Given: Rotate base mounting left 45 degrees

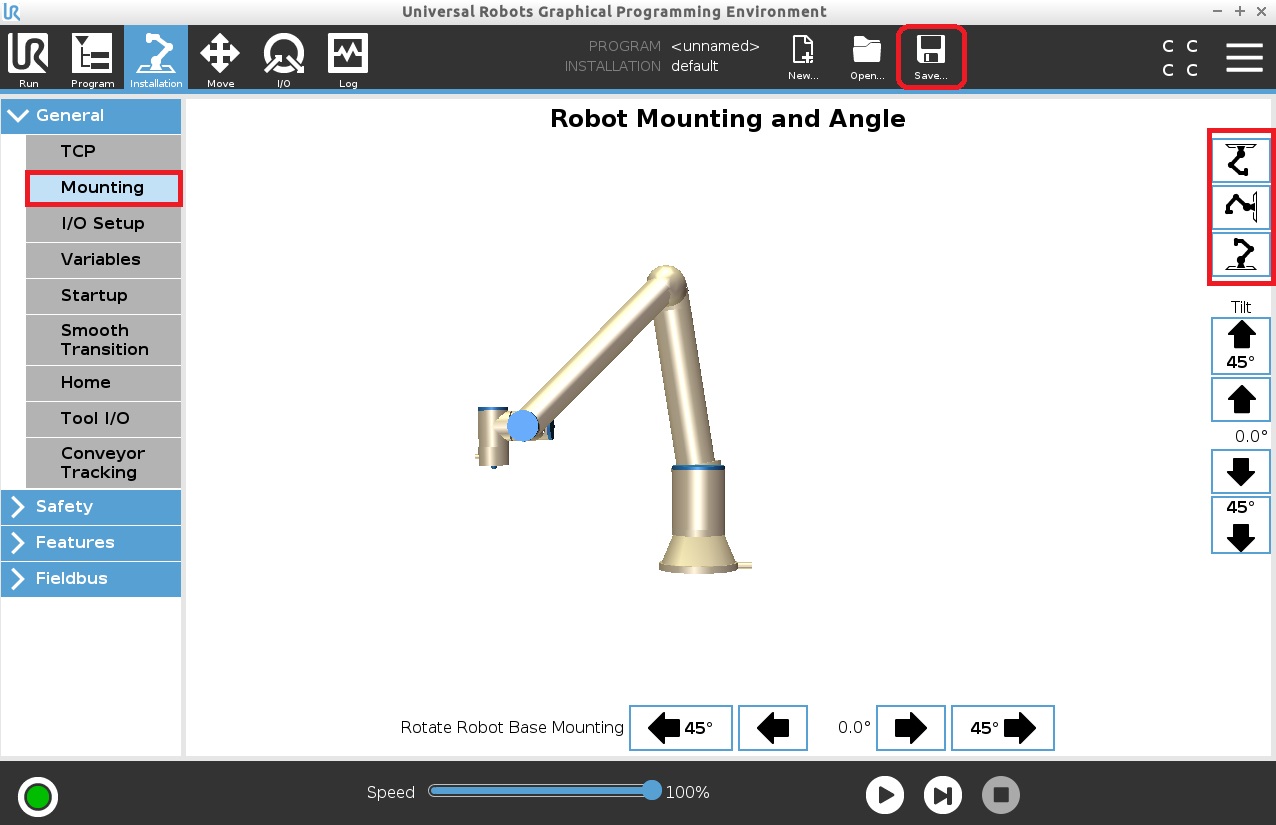Looking at the screenshot, I should 681,728.
